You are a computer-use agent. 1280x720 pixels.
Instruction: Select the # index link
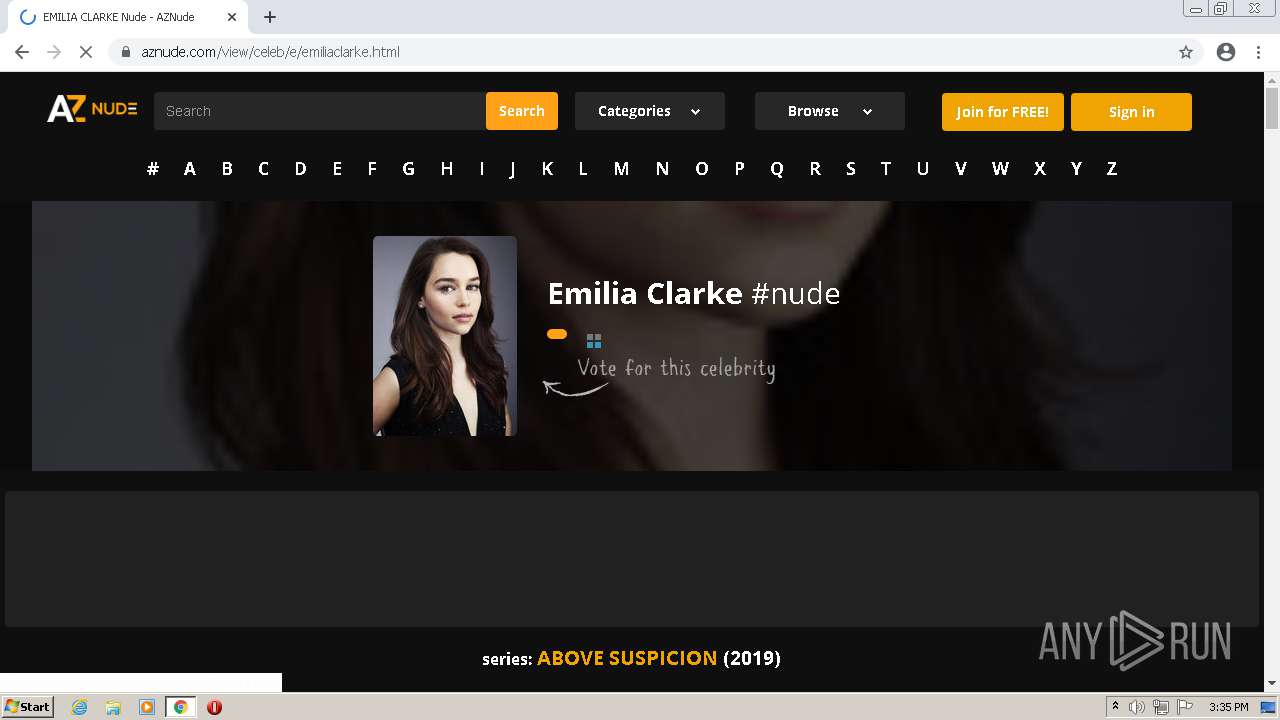coord(153,169)
